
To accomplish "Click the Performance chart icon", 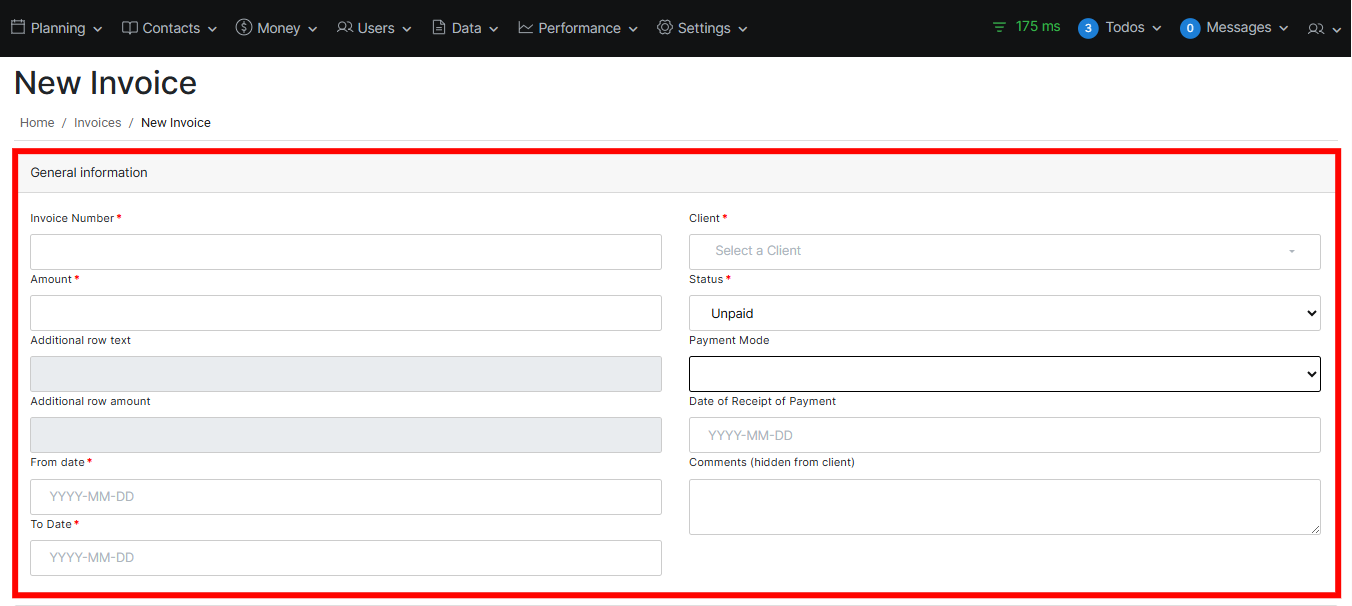I will coord(526,28).
